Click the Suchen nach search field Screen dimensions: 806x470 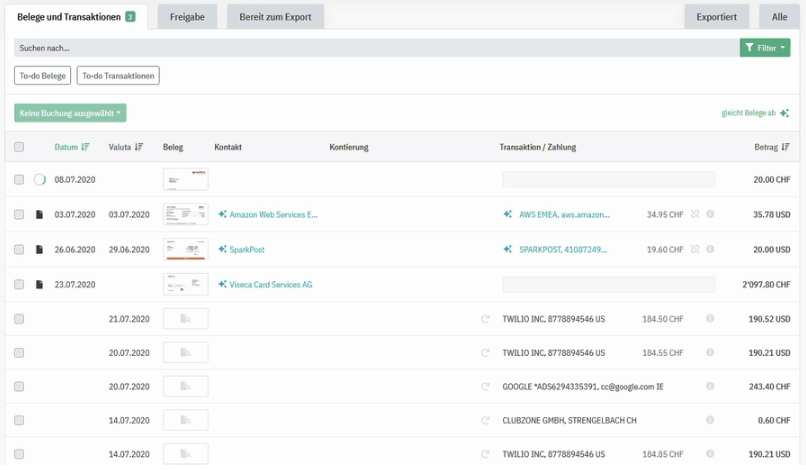tap(377, 48)
